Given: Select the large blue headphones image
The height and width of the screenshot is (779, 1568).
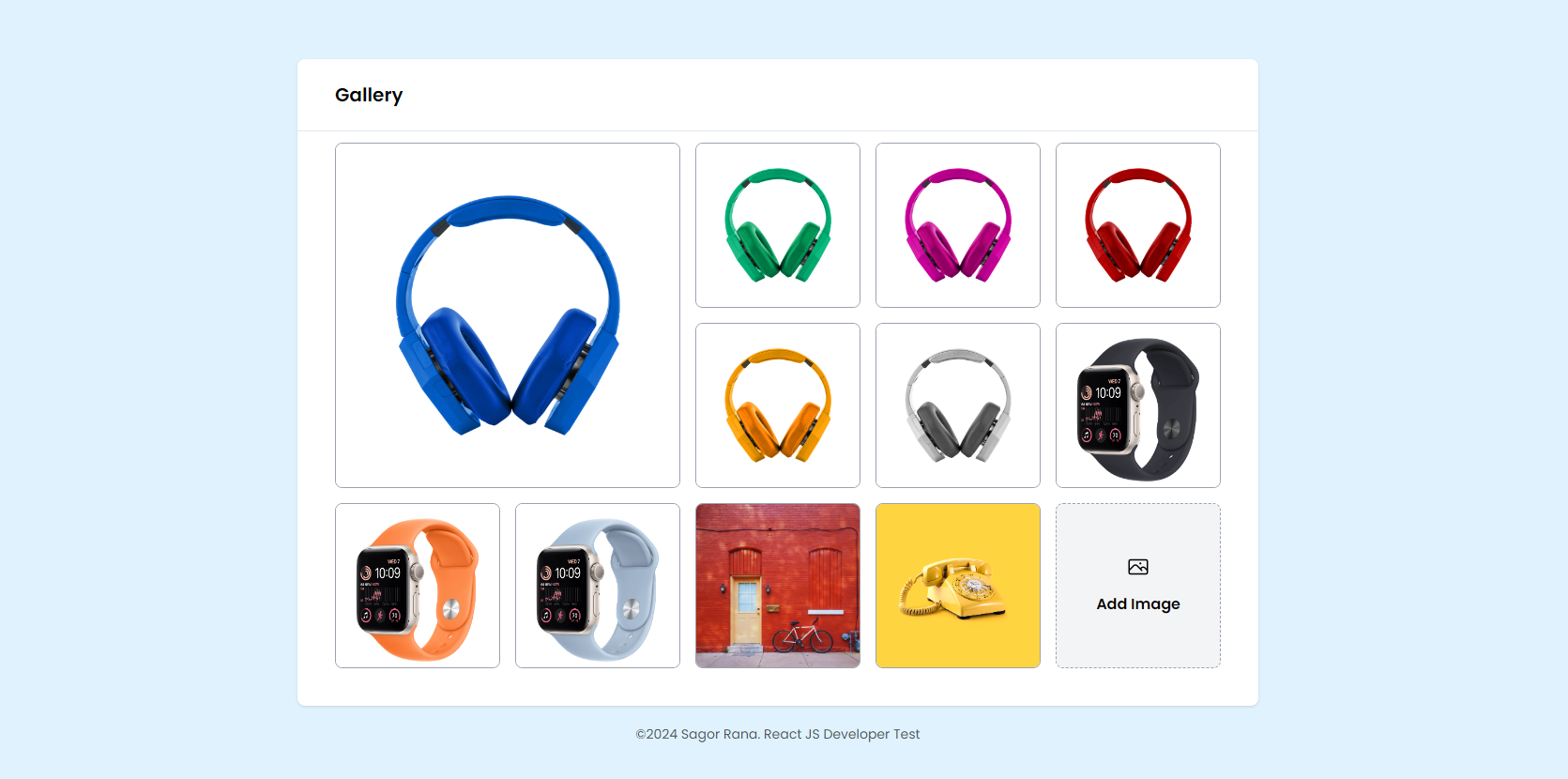Looking at the screenshot, I should (508, 315).
